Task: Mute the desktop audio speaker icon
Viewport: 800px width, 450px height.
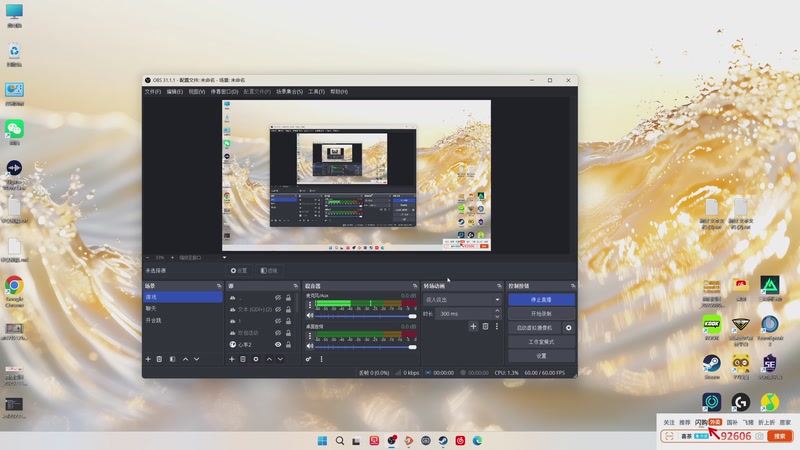Action: tap(310, 346)
